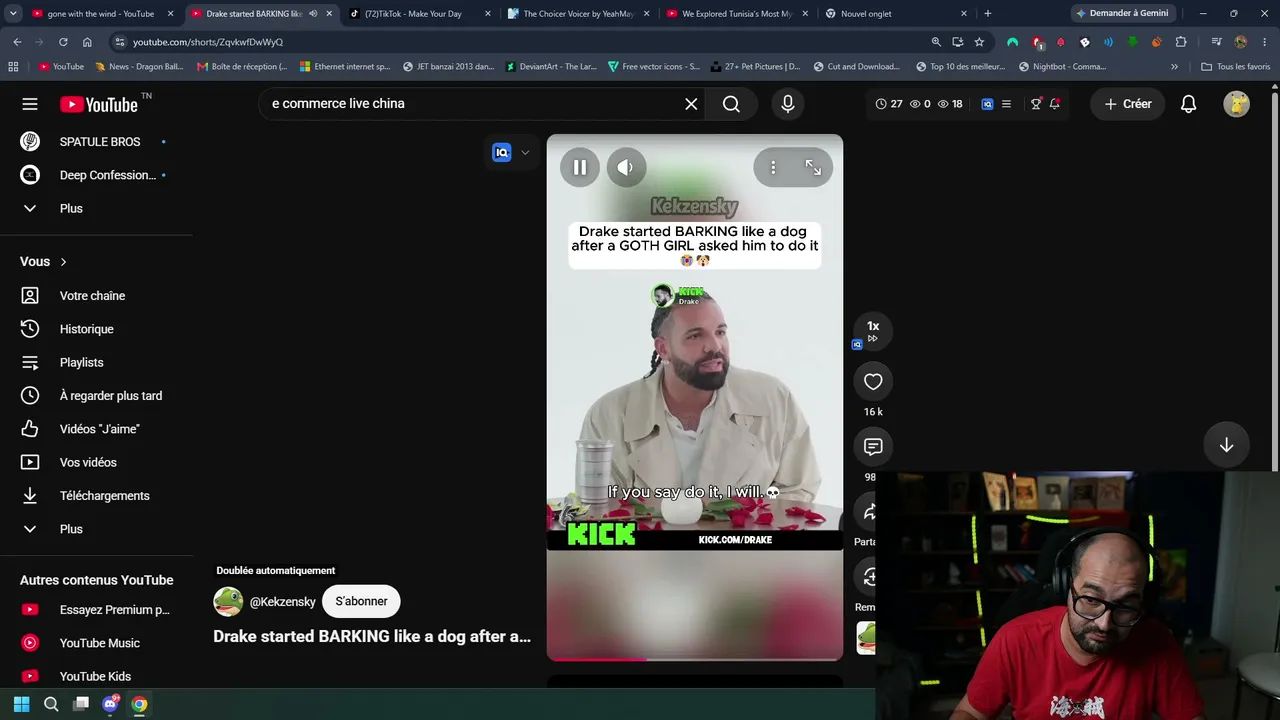Click the Kekzensky frog channel avatar
Screen dimensions: 1280x720
pos(228,601)
